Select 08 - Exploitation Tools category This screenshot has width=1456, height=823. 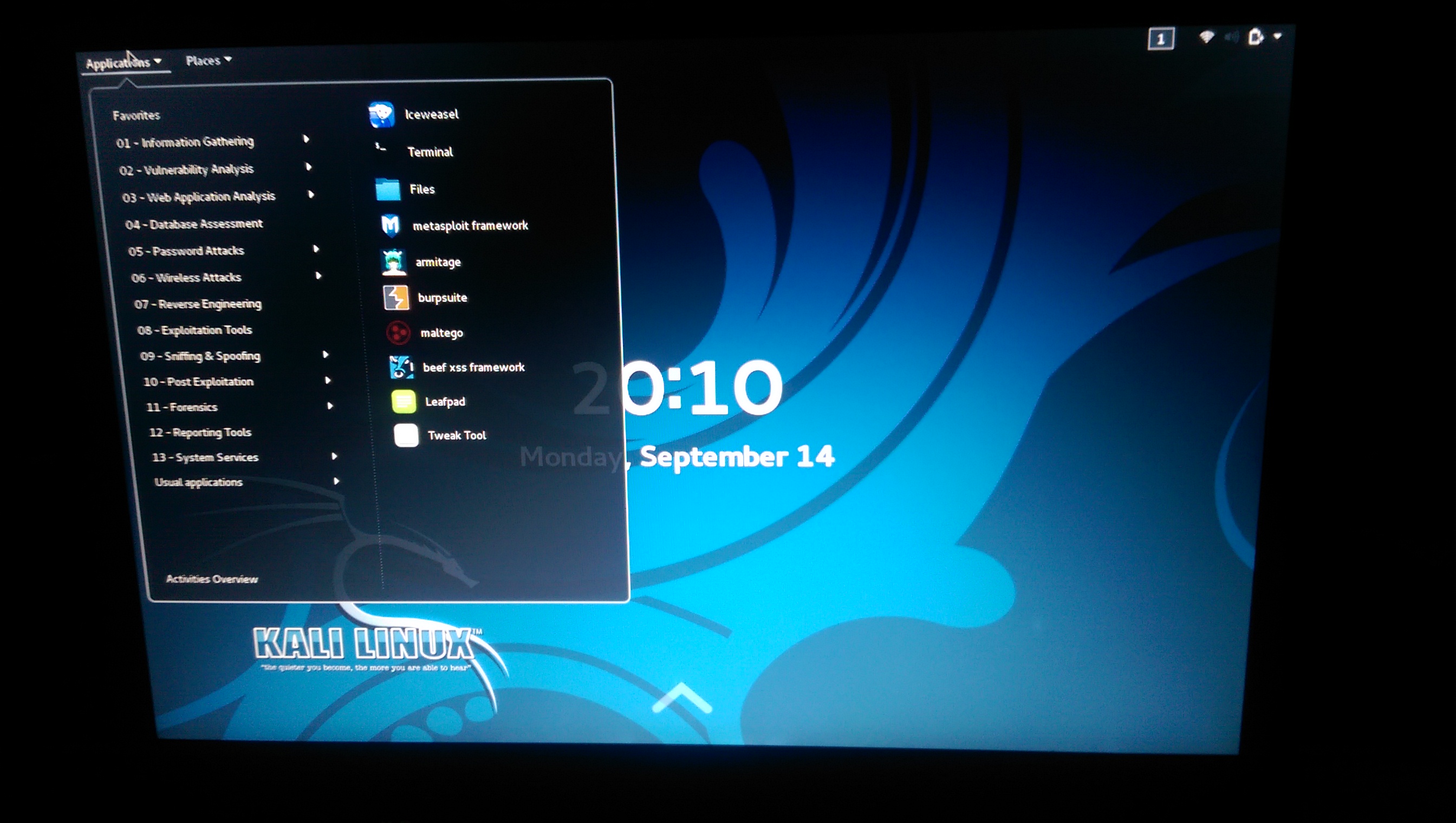click(194, 330)
